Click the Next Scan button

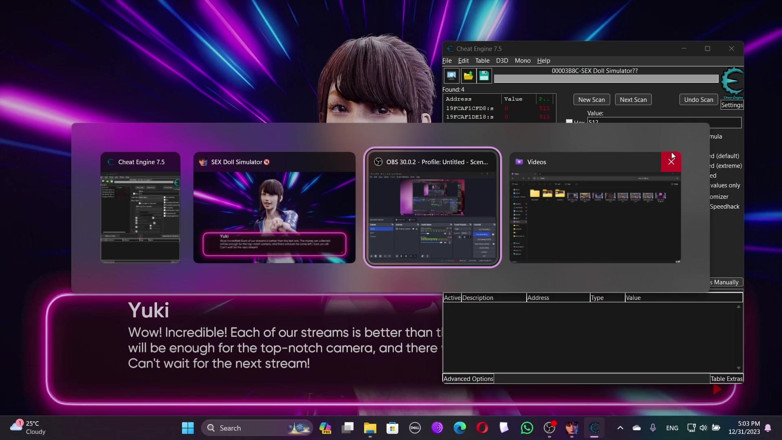[633, 99]
